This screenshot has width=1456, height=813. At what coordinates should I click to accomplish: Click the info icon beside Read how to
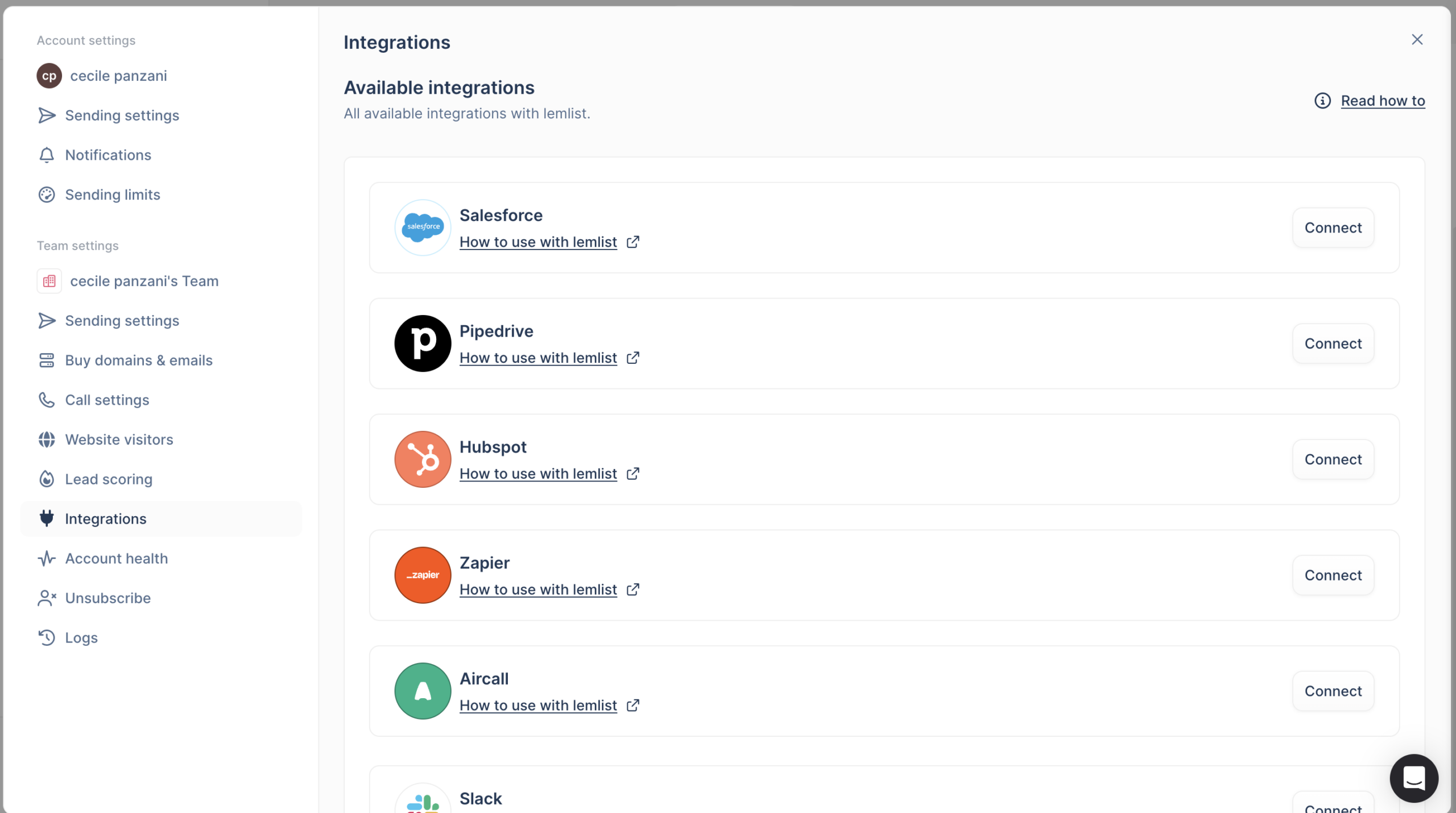[x=1323, y=100]
